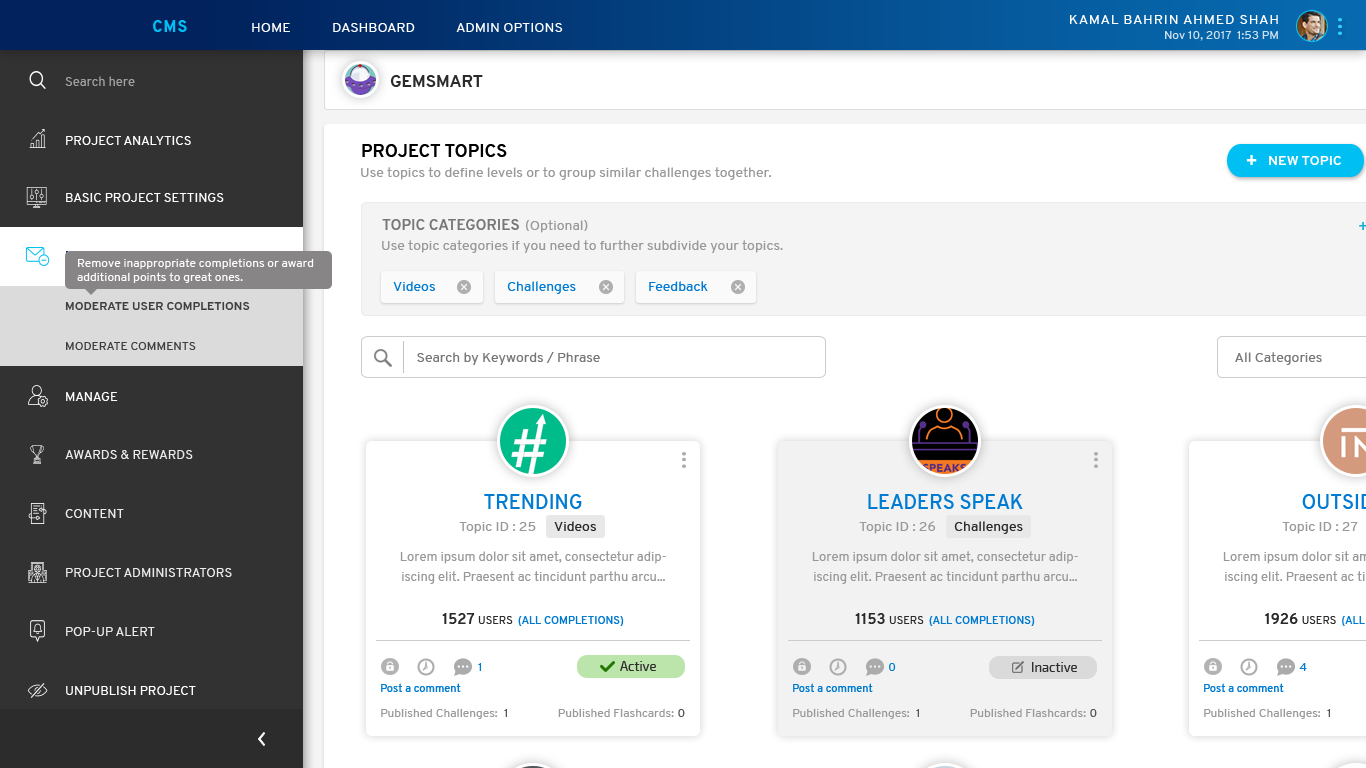This screenshot has height=768, width=1366.
Task: Open All Completions link on Trending card
Action: point(570,620)
